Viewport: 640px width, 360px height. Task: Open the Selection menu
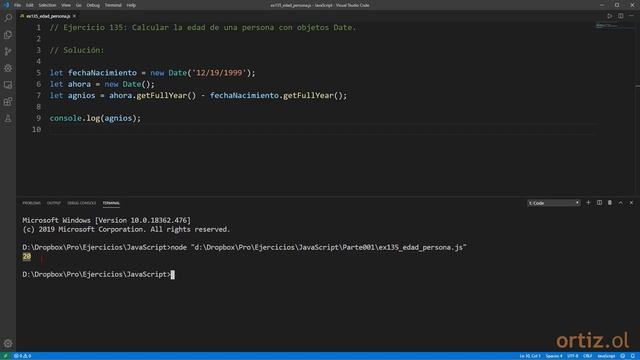pos(47,5)
